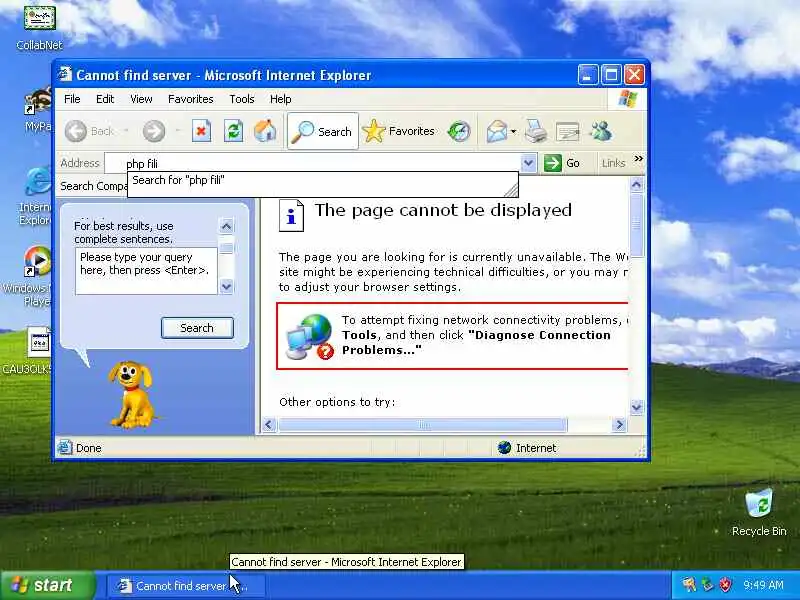Viewport: 800px width, 600px height.
Task: Click the horizontal scrollbar thumb
Action: tap(423, 424)
